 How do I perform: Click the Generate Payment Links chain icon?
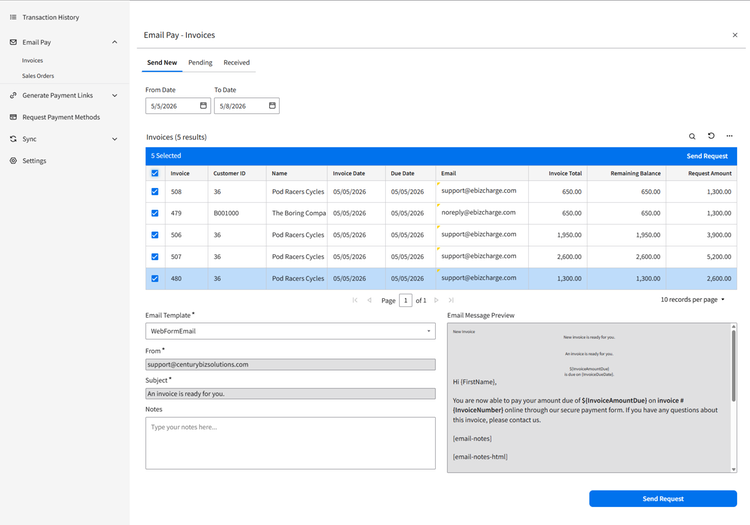coord(13,95)
